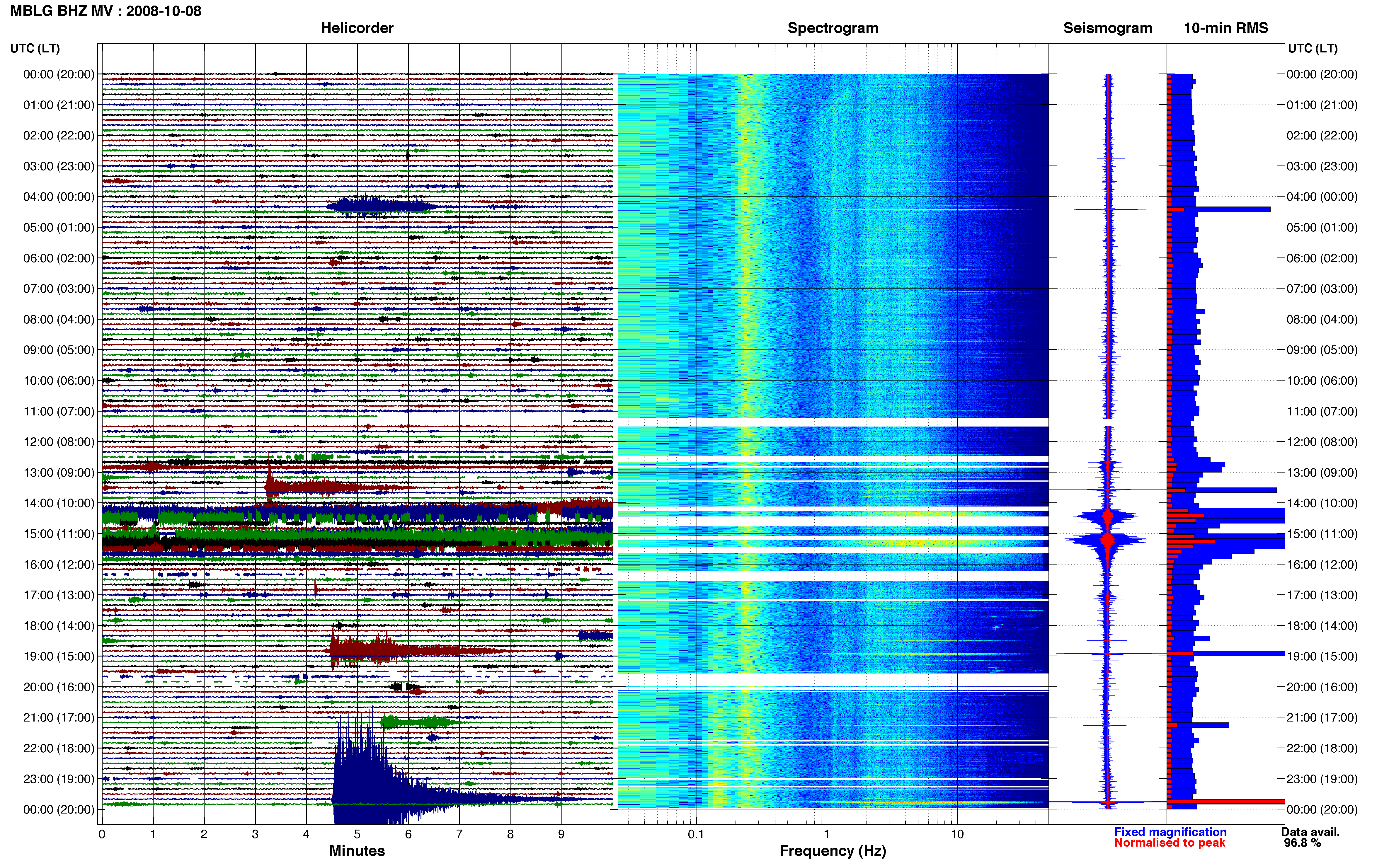Click the Fixed magnification legend text
The image size is (1389, 868).
point(1170,832)
